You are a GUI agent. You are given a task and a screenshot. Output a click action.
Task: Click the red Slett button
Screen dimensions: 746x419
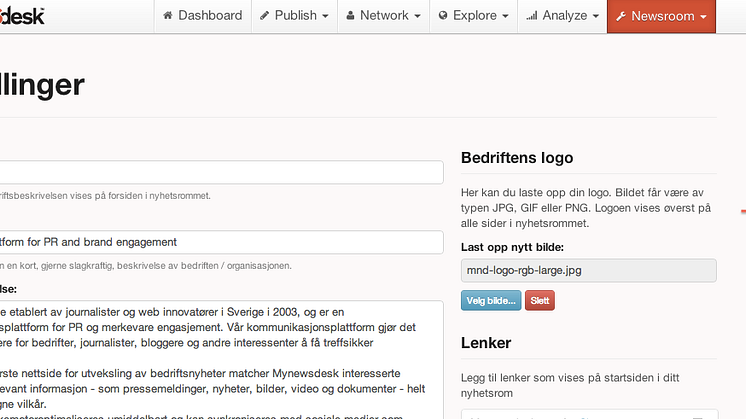540,301
